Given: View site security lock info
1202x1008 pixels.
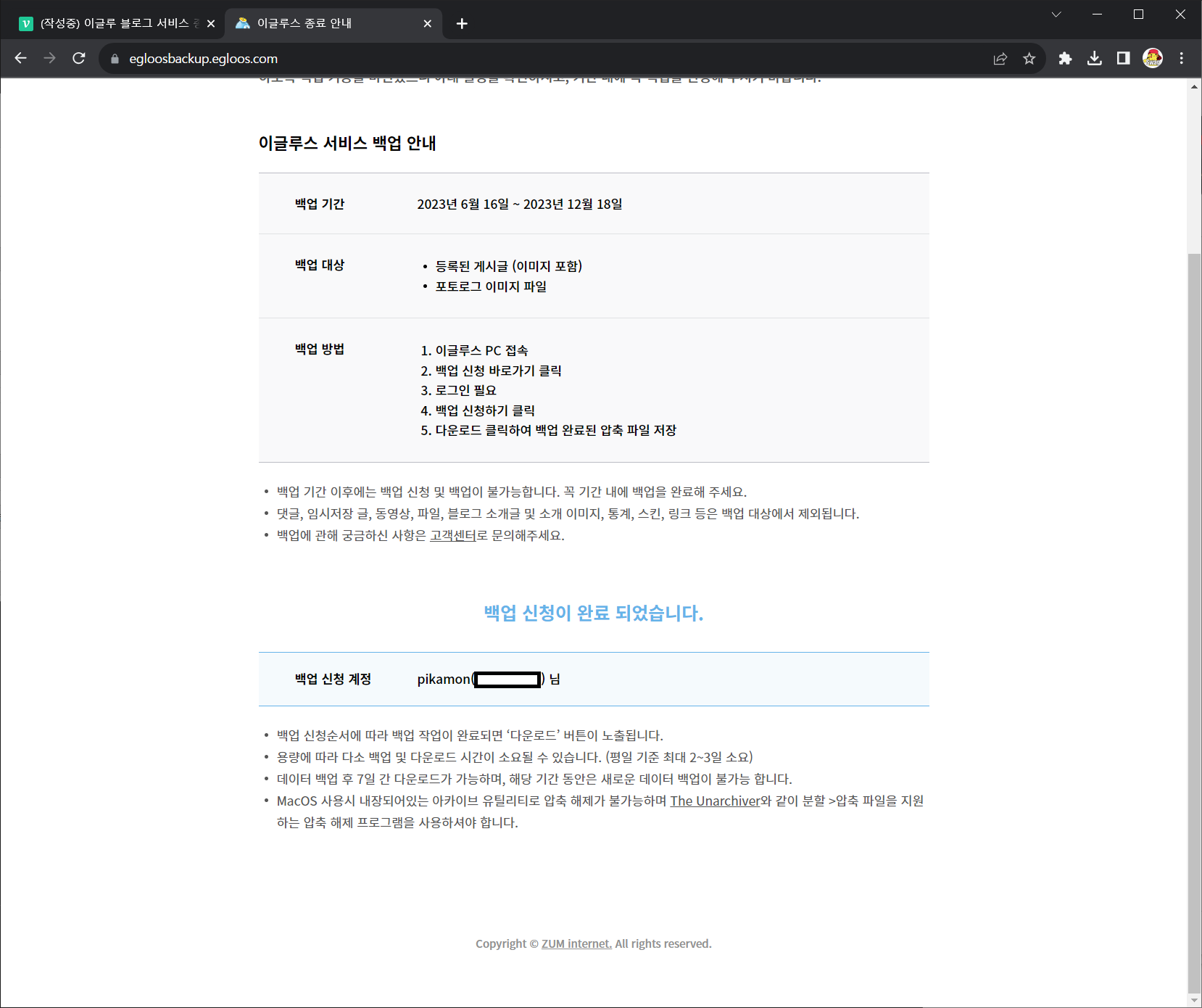Looking at the screenshot, I should coord(115,59).
